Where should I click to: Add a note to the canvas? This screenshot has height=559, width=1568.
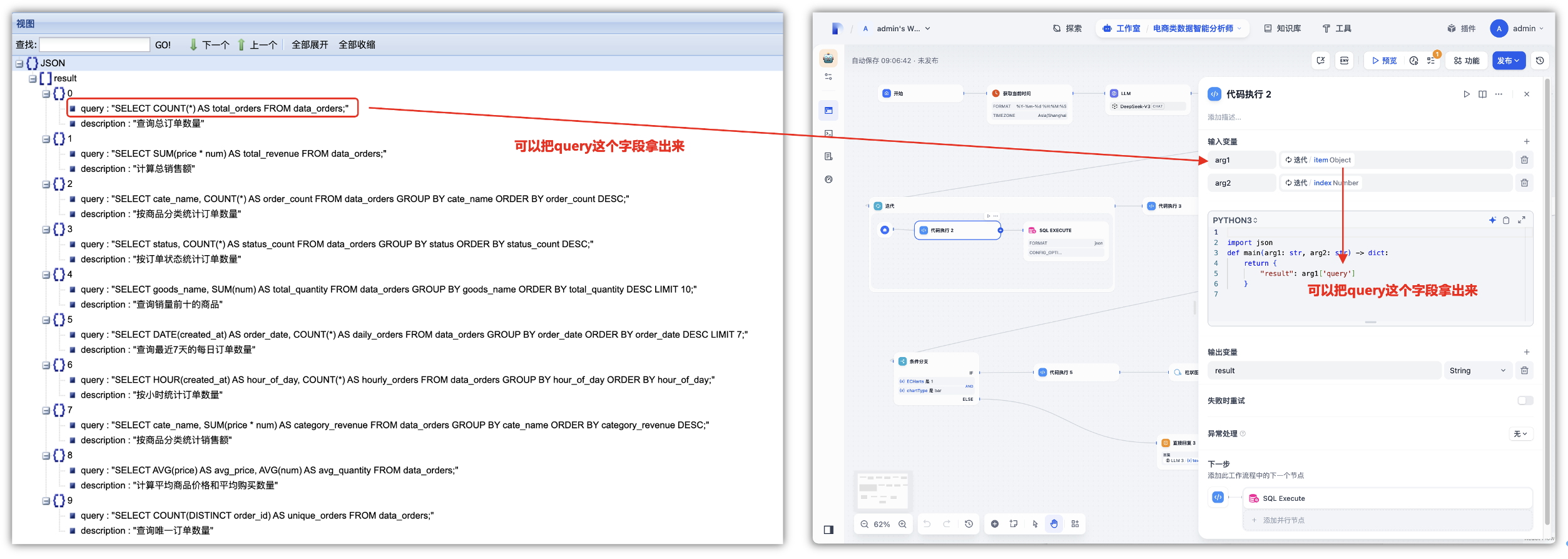pos(1014,524)
